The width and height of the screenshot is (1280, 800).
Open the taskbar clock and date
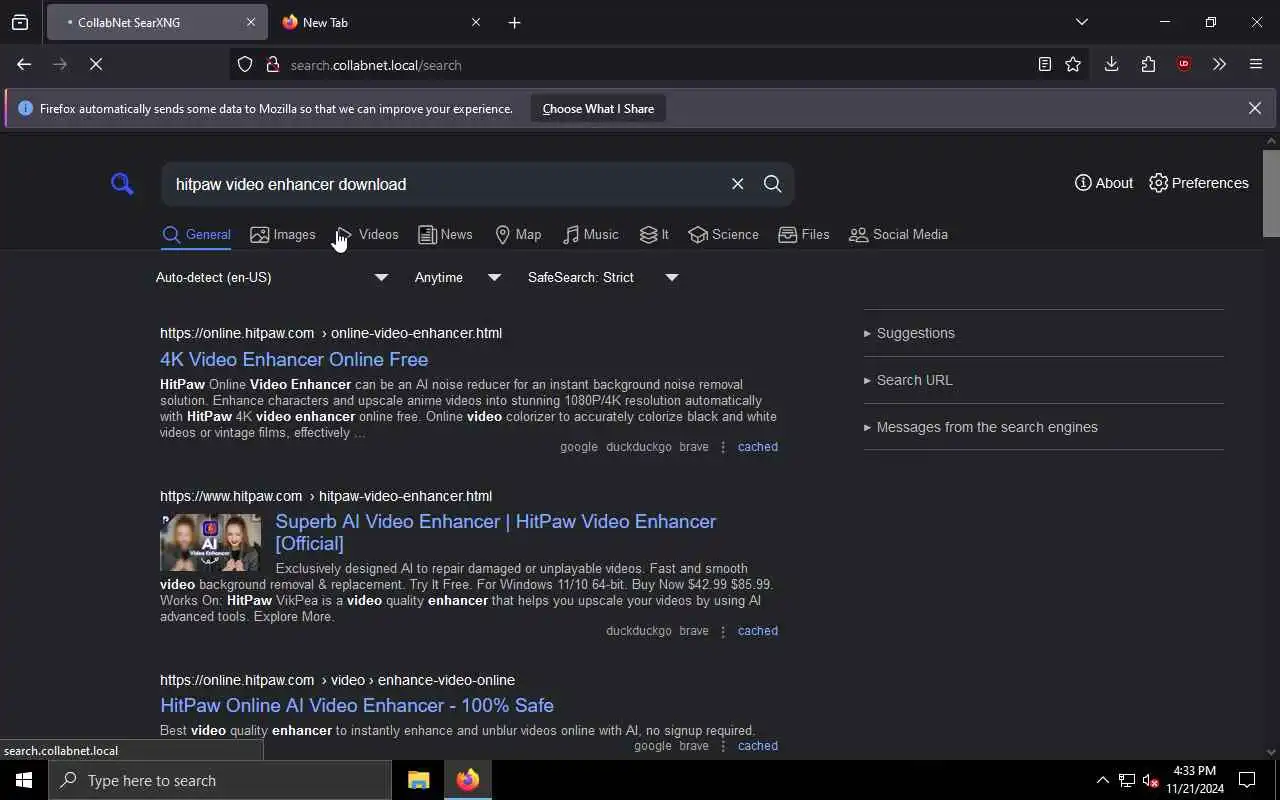click(1194, 780)
